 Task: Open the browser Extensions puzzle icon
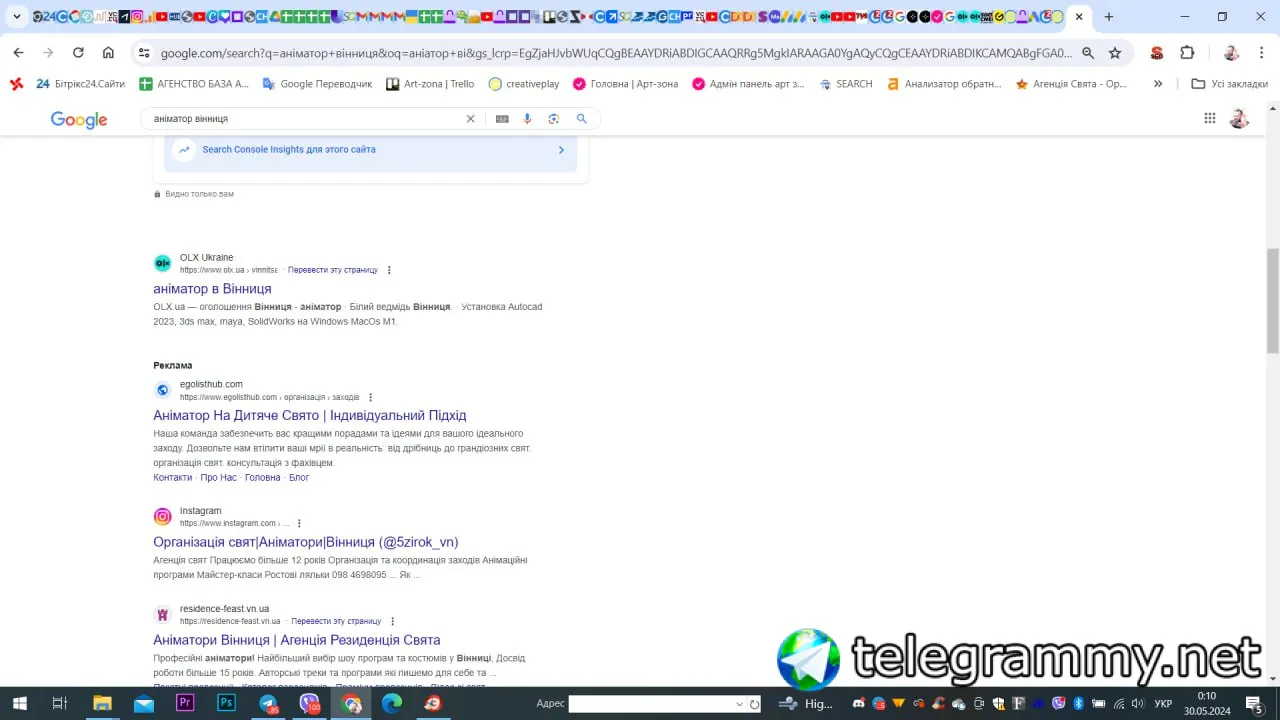click(1187, 53)
